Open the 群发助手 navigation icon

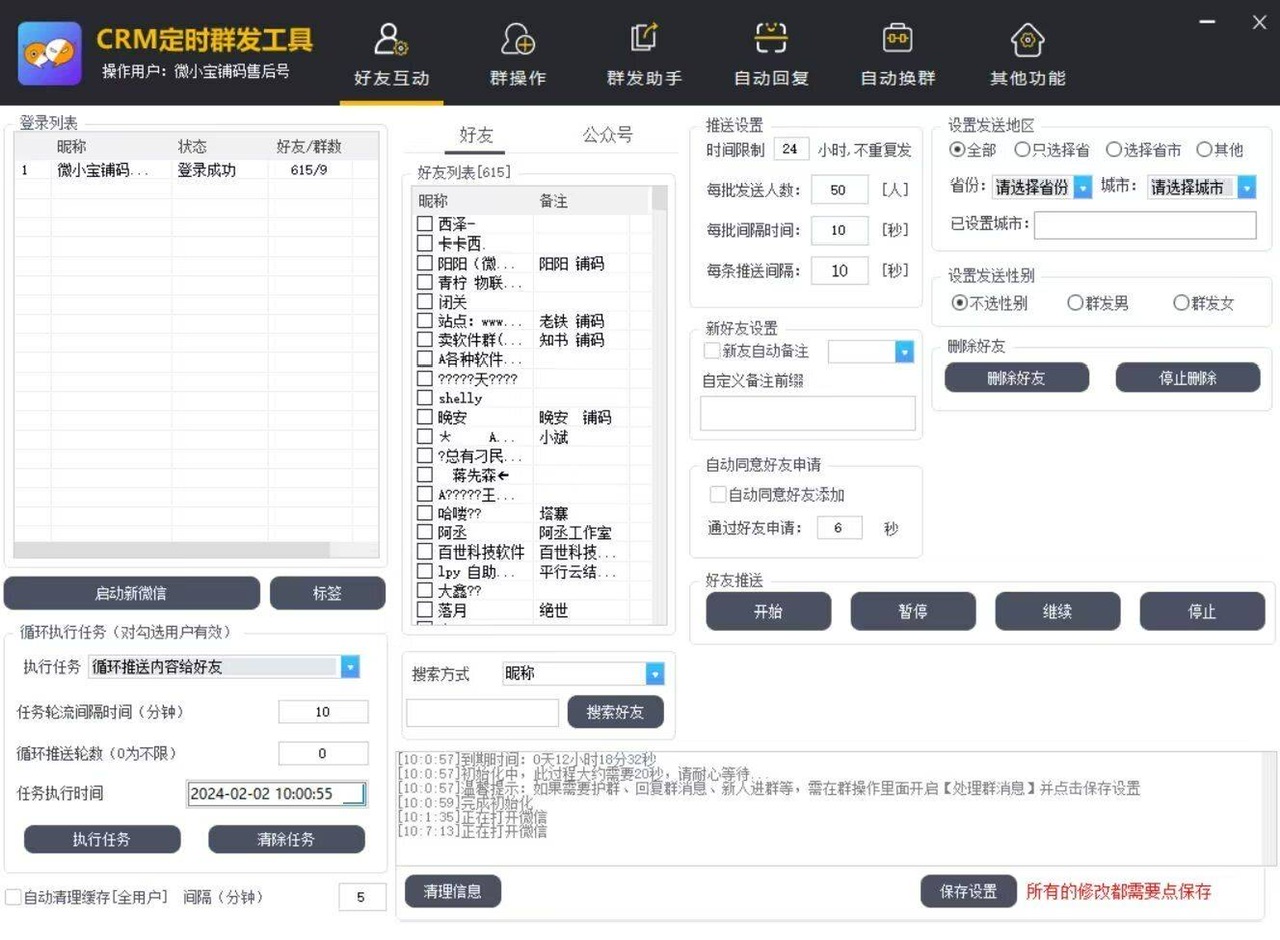pos(644,40)
